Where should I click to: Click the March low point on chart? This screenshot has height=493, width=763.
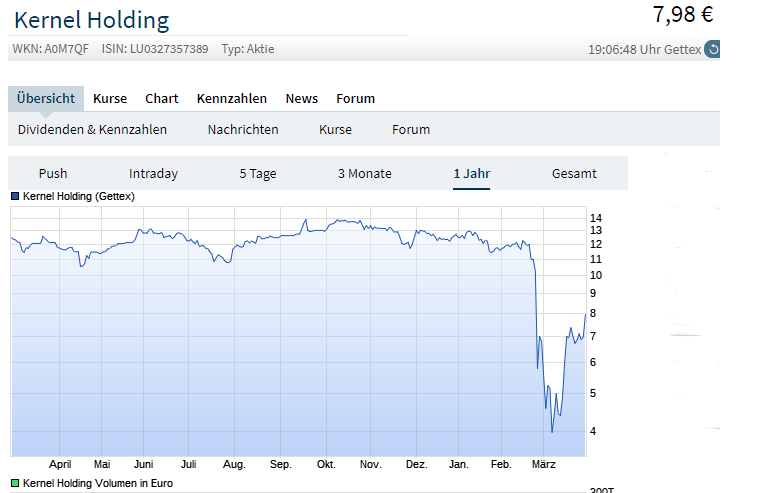click(552, 432)
